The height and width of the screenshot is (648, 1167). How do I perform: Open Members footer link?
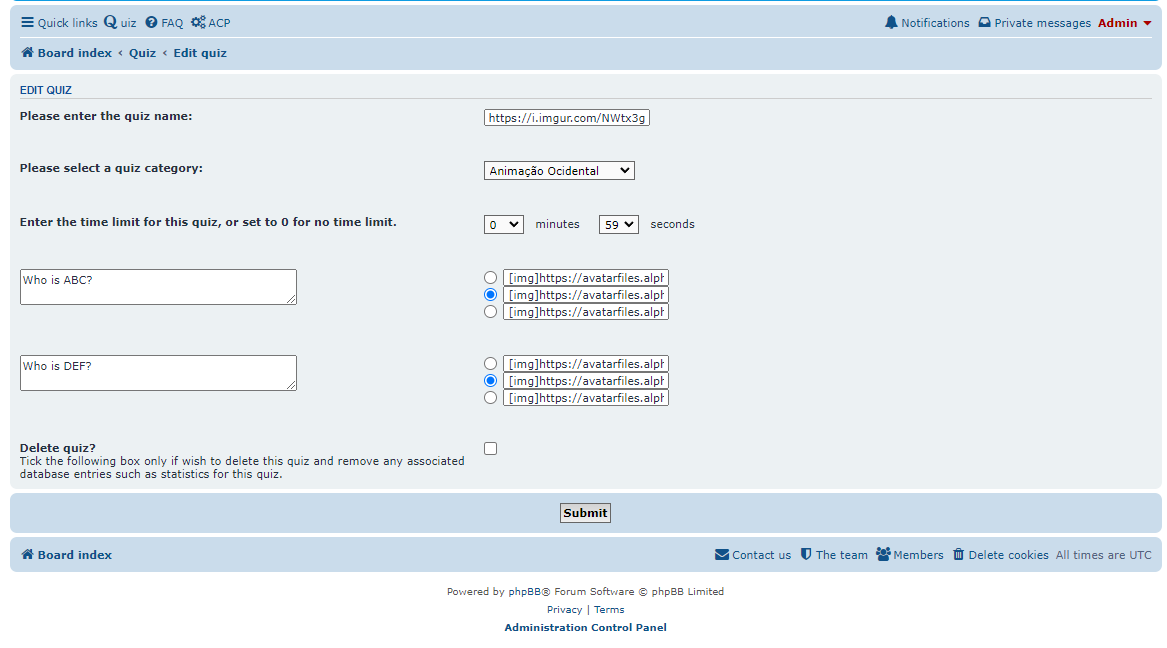click(x=909, y=555)
